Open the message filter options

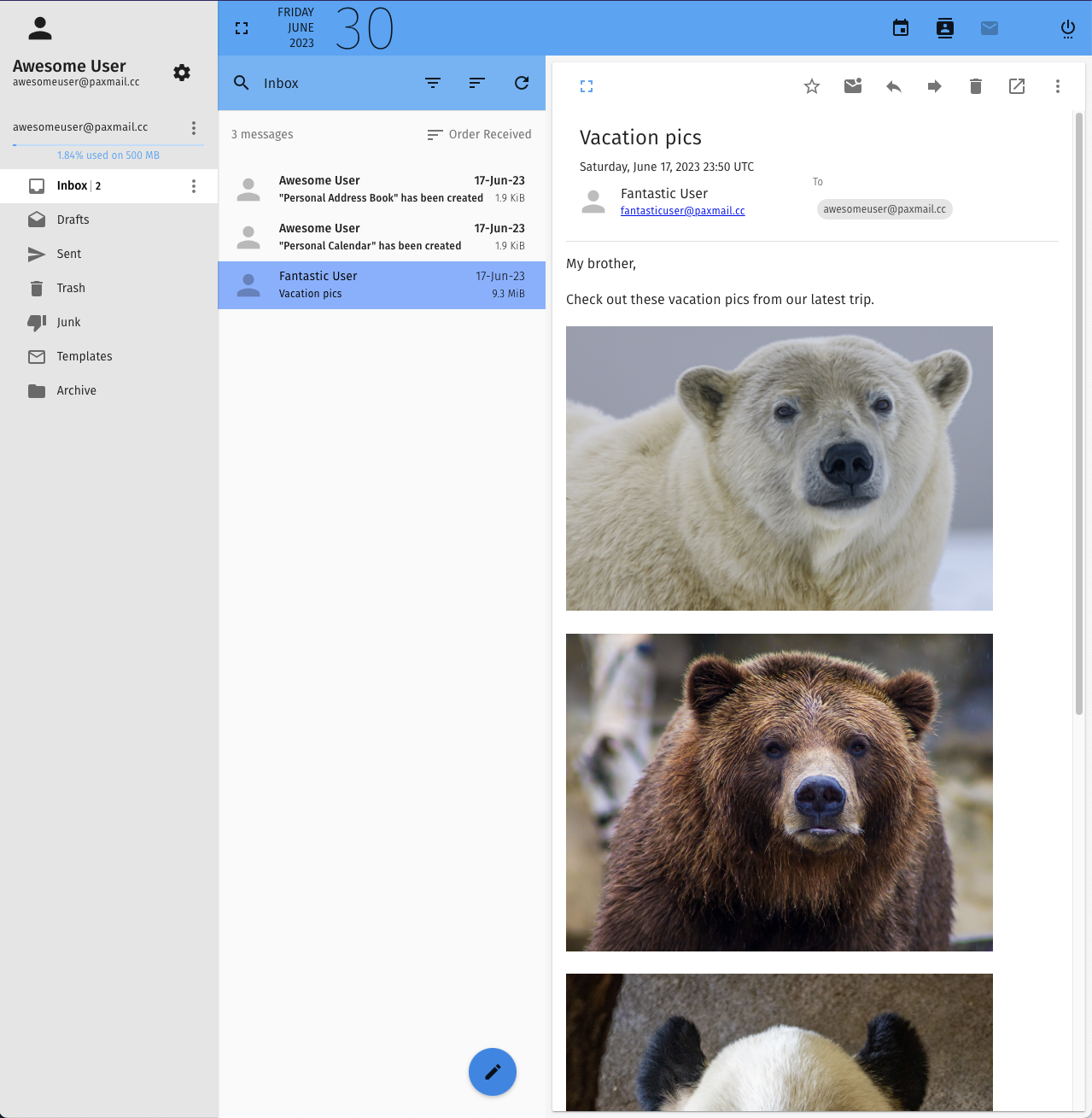433,83
